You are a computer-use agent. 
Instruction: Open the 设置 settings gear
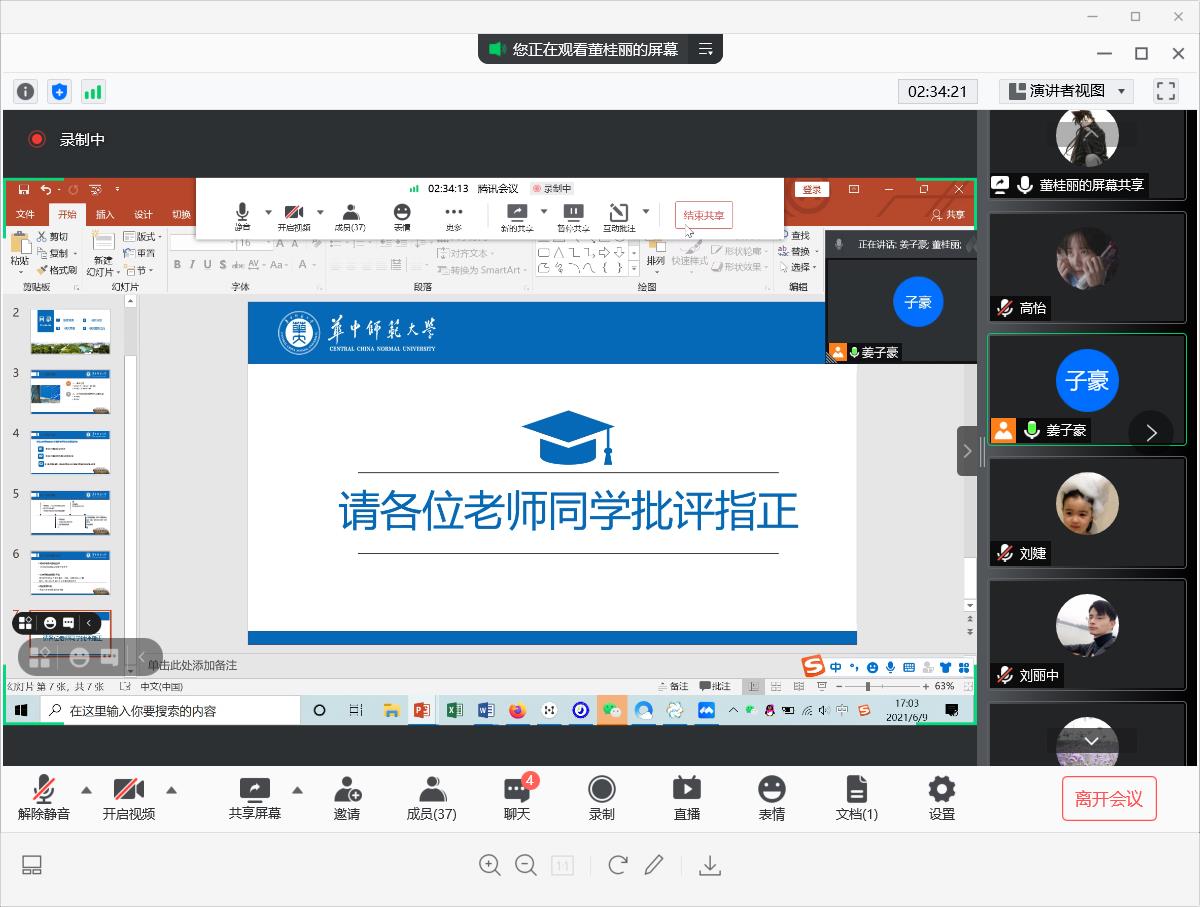[941, 798]
